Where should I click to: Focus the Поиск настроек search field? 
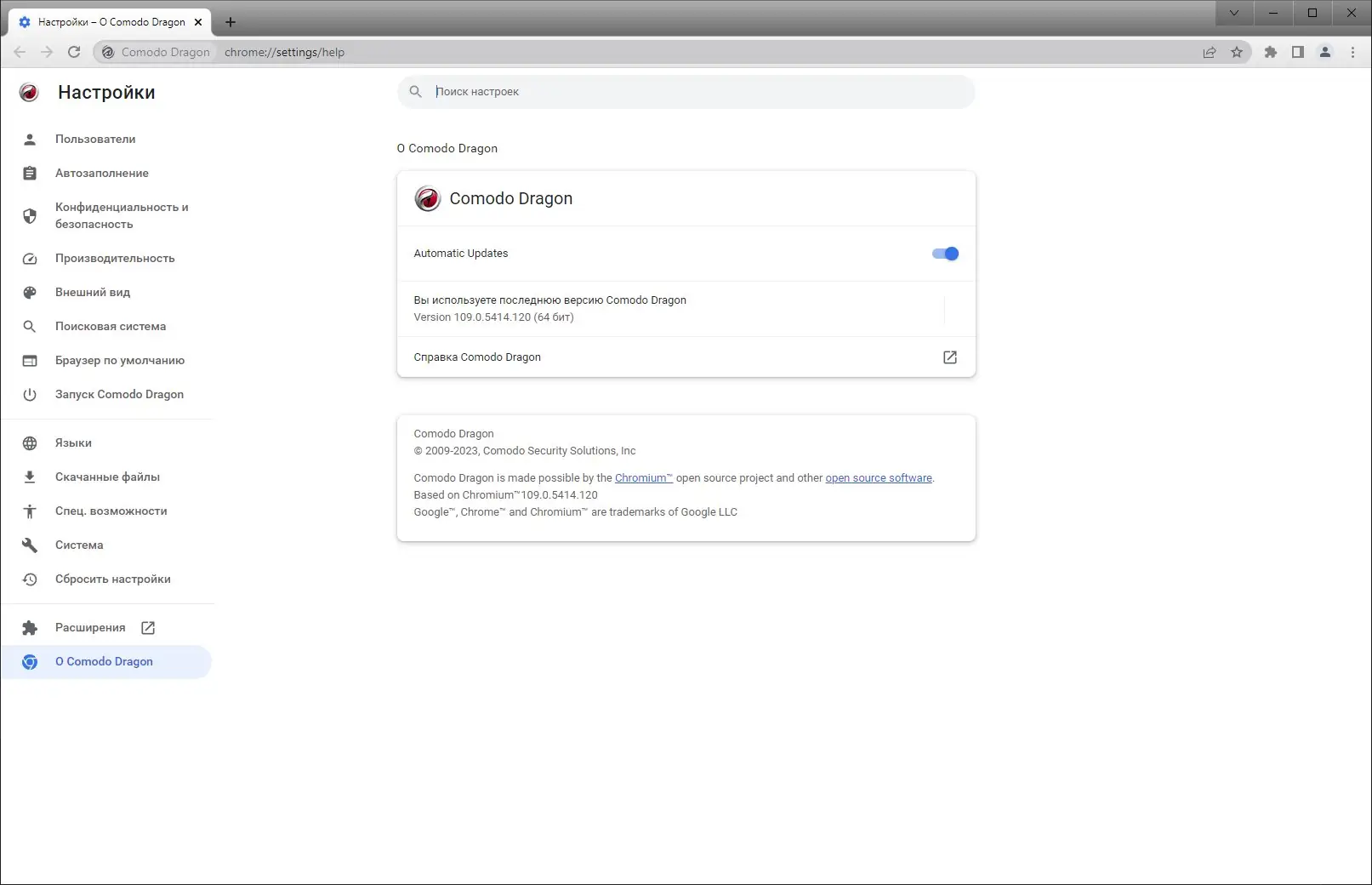coord(686,91)
